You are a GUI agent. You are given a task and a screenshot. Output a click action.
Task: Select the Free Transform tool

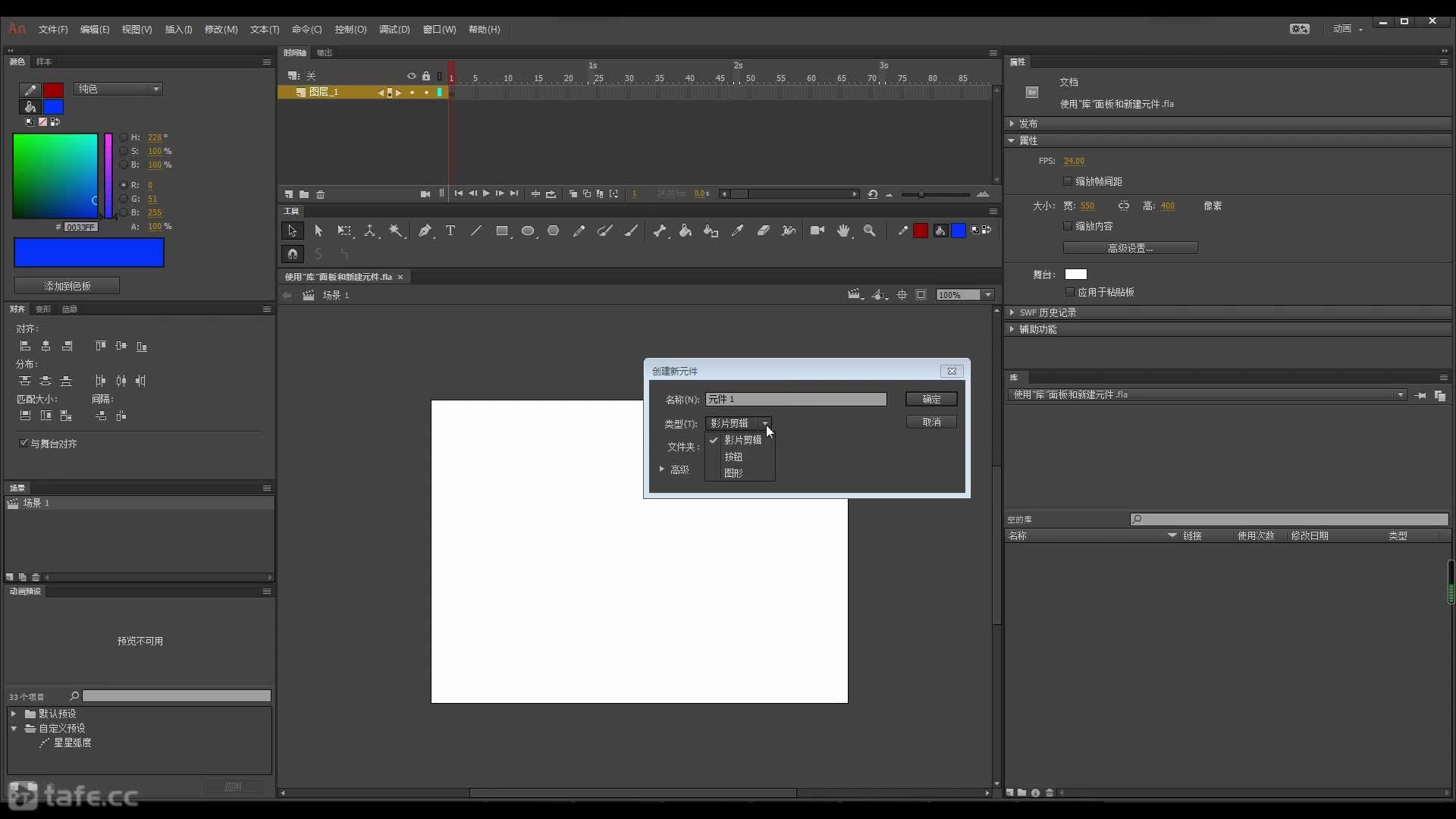344,231
